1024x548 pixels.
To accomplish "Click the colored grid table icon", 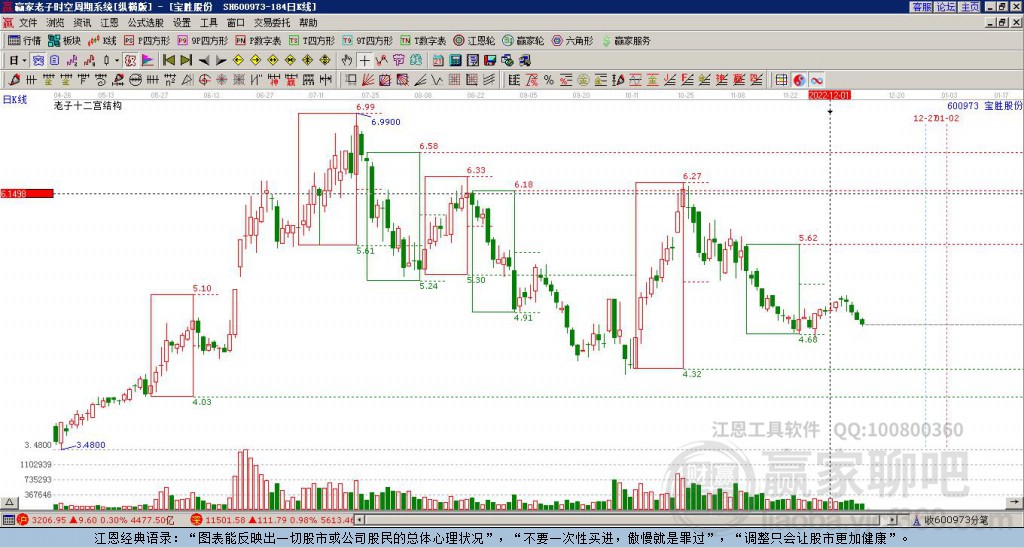I will 781,80.
